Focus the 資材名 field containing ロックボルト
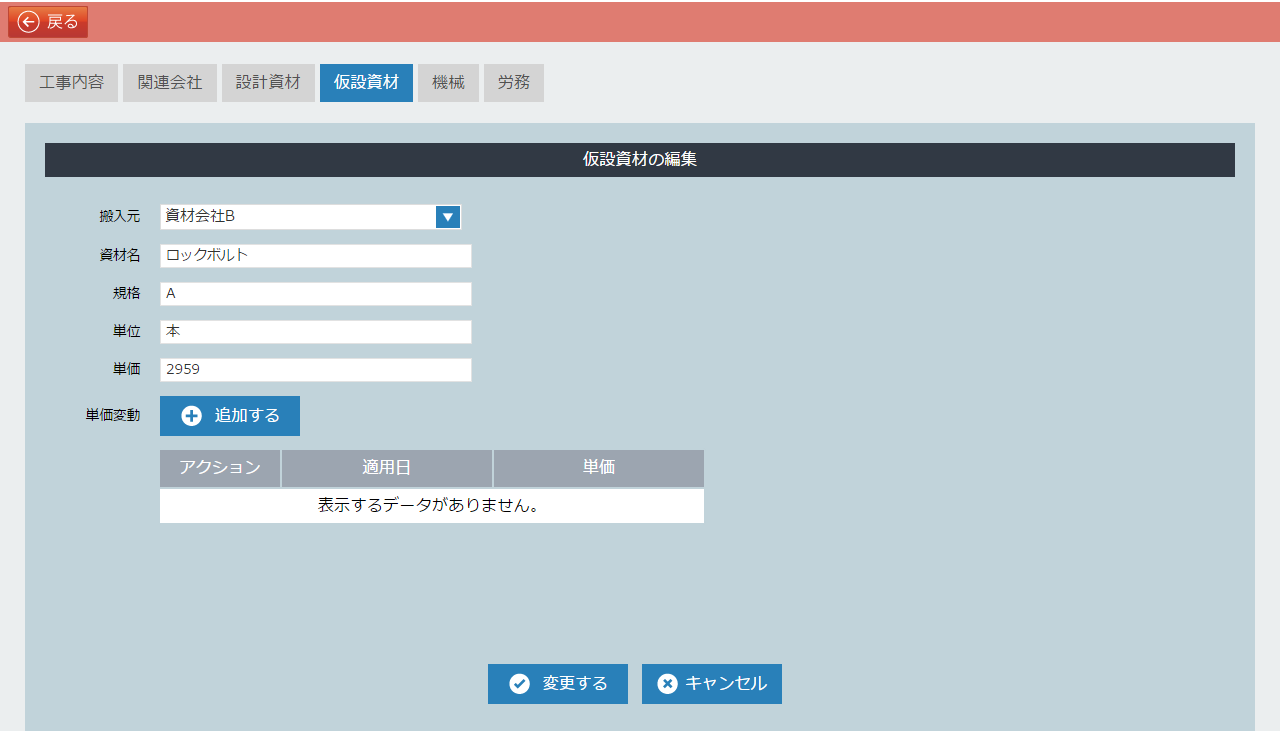 (x=316, y=256)
